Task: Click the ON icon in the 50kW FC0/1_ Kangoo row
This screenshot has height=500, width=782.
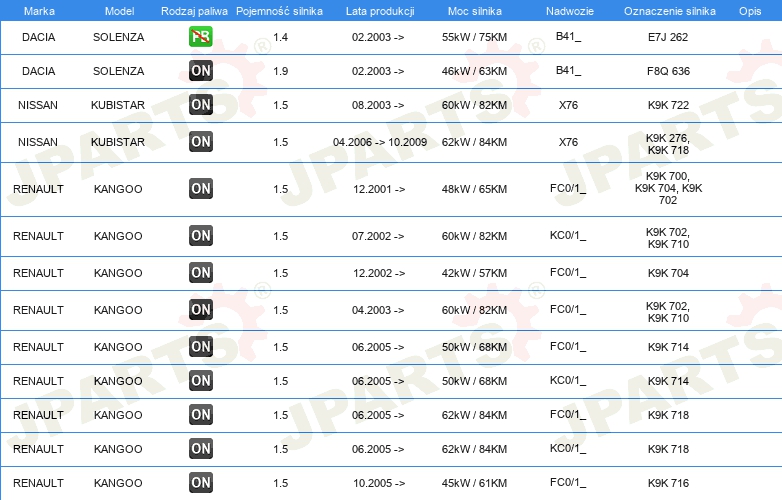Action: click(x=200, y=346)
